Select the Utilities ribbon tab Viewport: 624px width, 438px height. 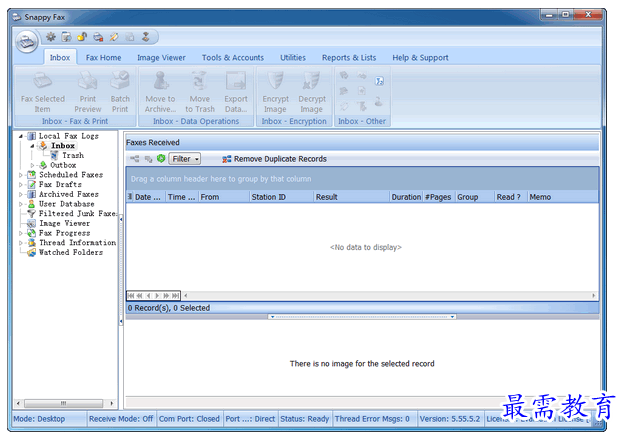pos(293,58)
